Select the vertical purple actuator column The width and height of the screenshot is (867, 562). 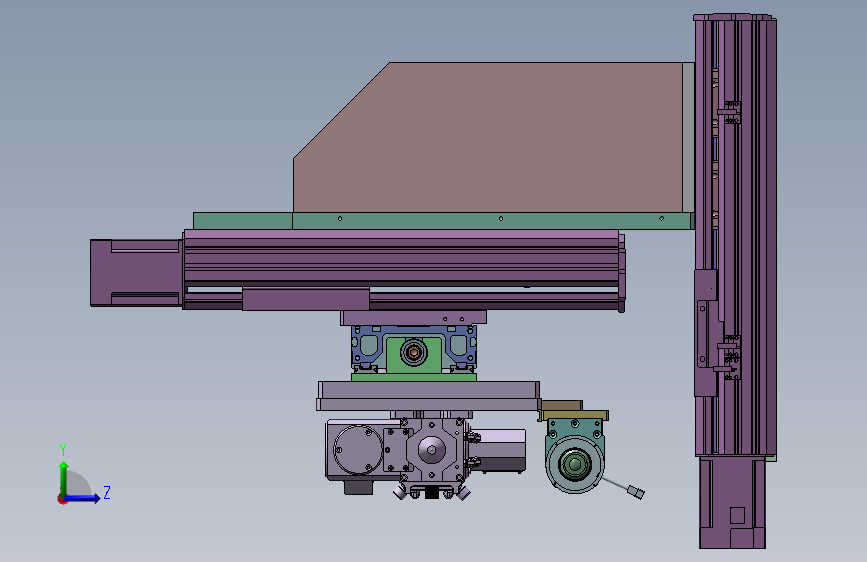[735, 238]
